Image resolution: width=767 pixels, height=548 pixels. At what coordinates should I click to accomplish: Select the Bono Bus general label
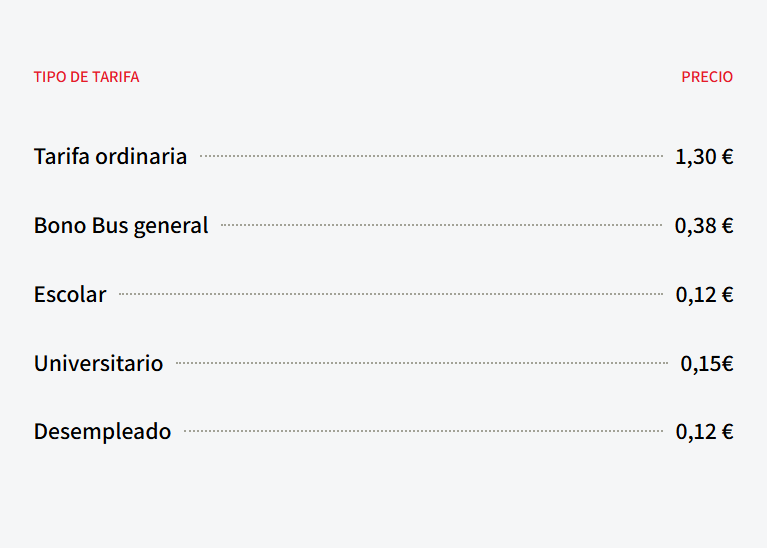click(121, 226)
